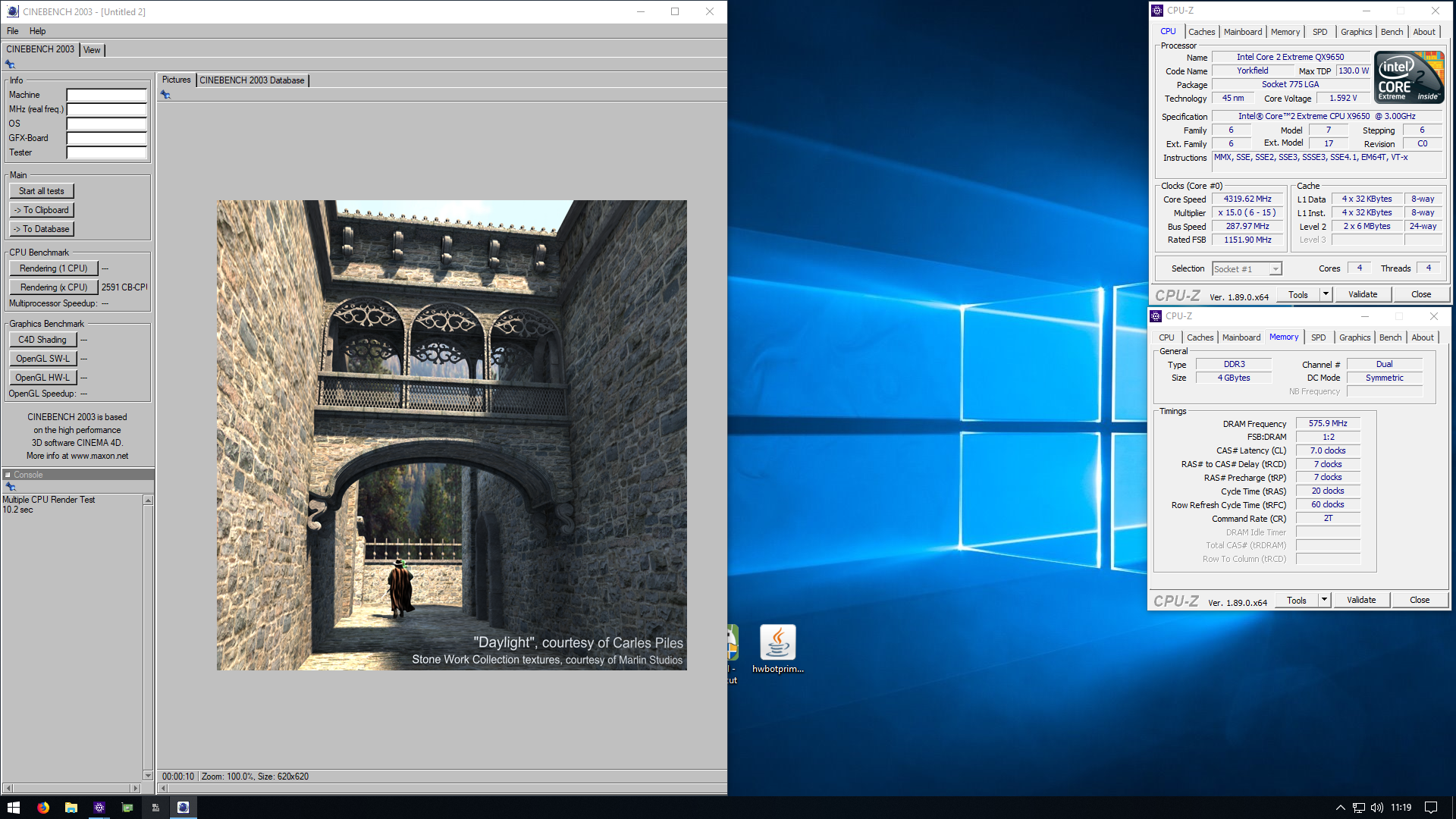
Task: Click the To Database button
Action: point(42,229)
